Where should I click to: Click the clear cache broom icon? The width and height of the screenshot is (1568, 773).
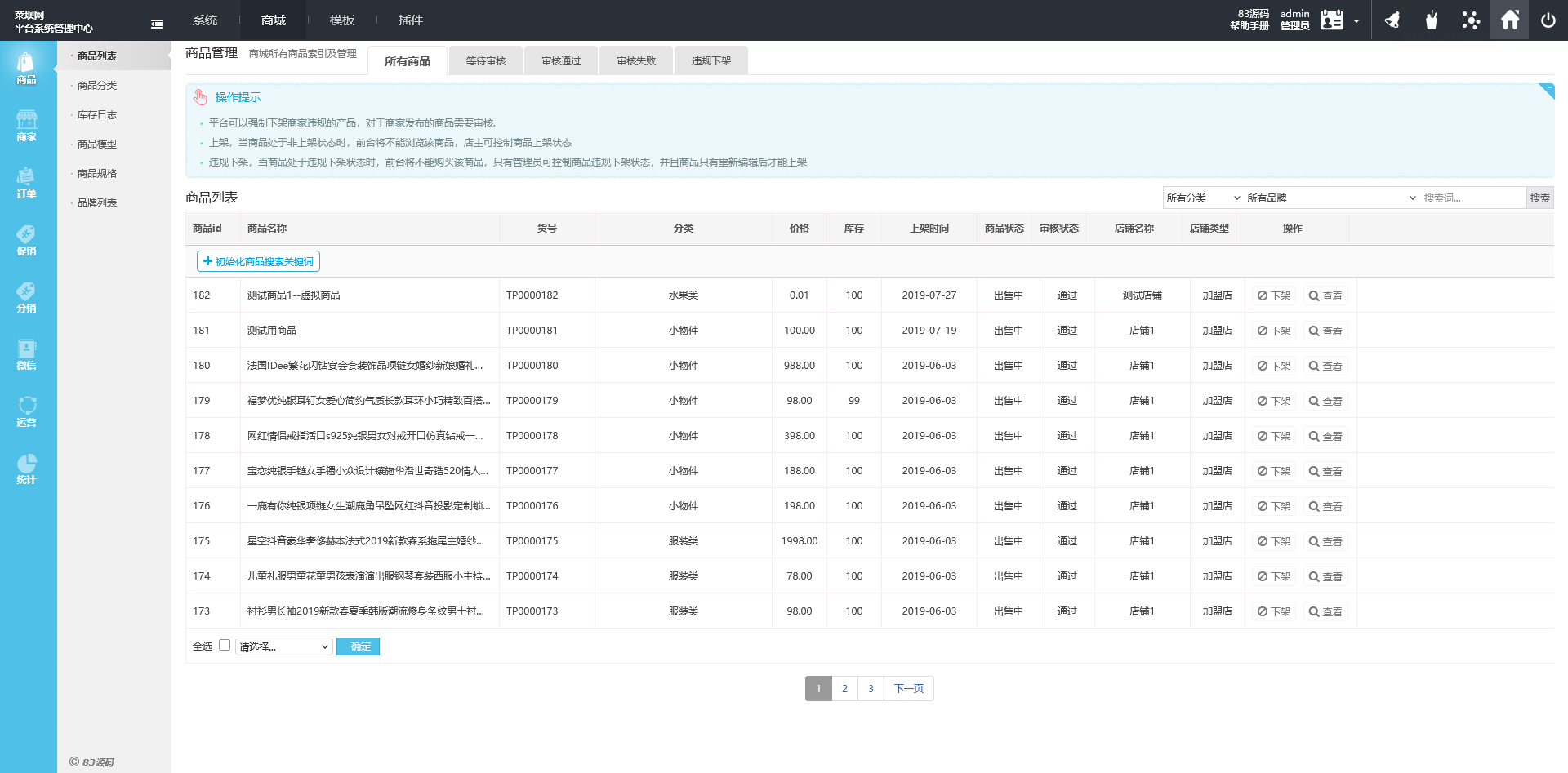click(1392, 20)
